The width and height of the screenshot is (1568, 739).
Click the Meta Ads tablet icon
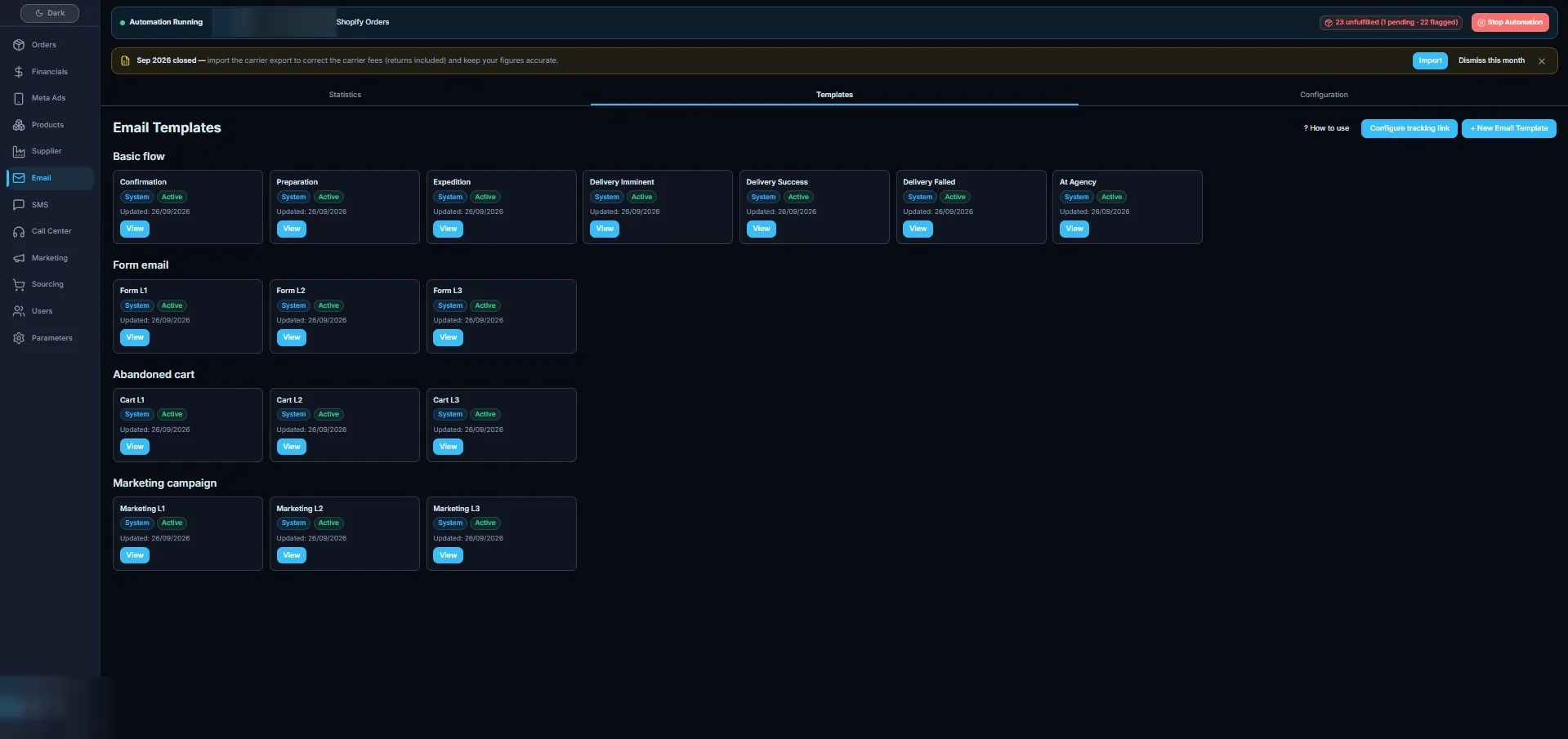click(x=19, y=99)
